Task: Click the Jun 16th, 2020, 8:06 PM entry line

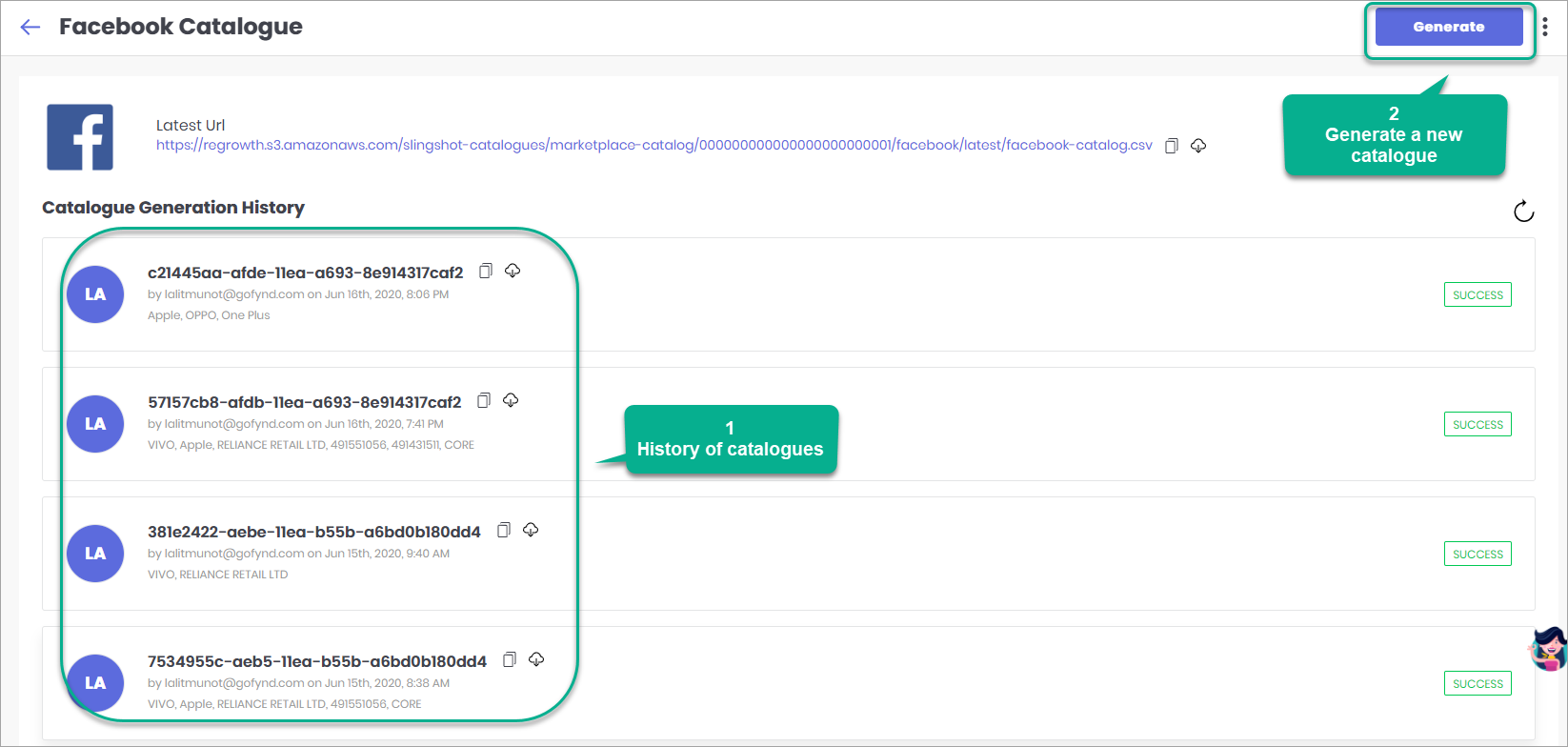Action: [298, 294]
